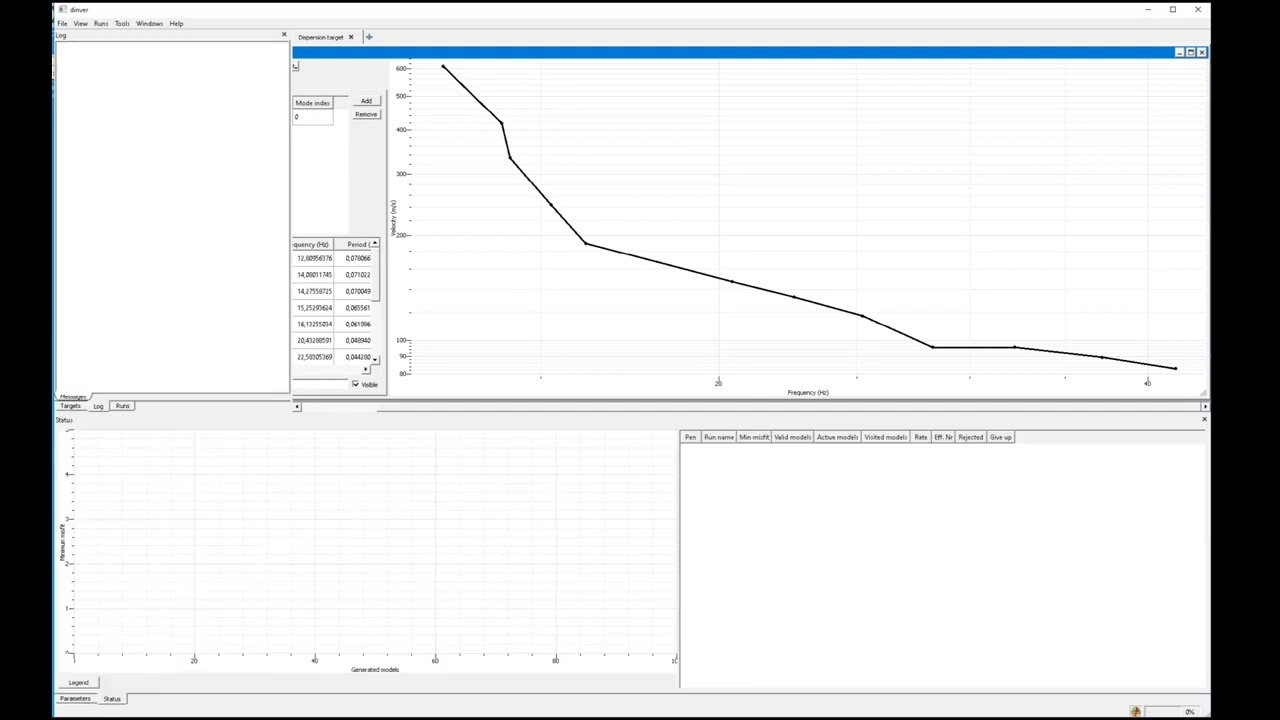This screenshot has height=720, width=1280.
Task: Open the Runs menu
Action: [x=101, y=23]
